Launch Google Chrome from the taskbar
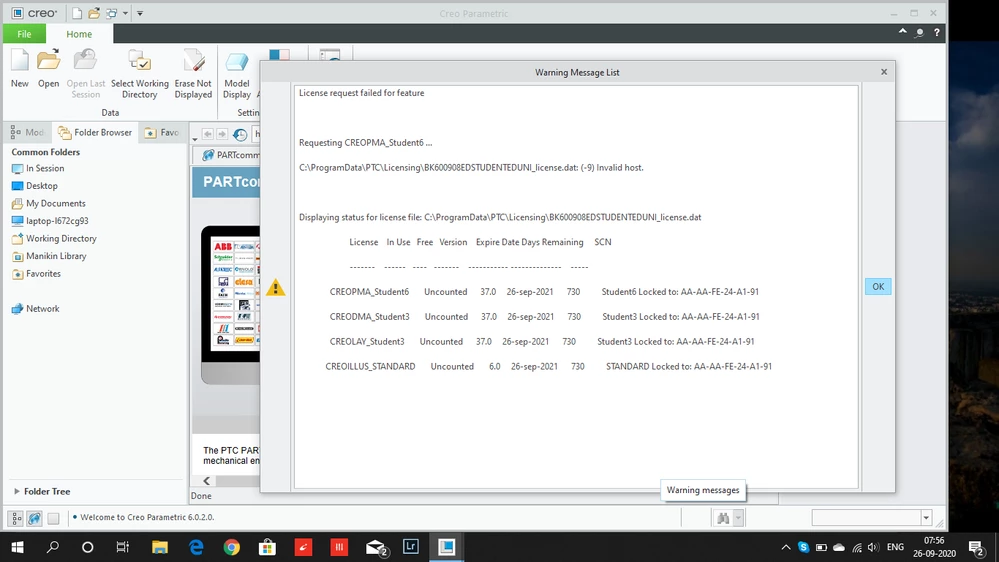999x562 pixels. tap(231, 547)
